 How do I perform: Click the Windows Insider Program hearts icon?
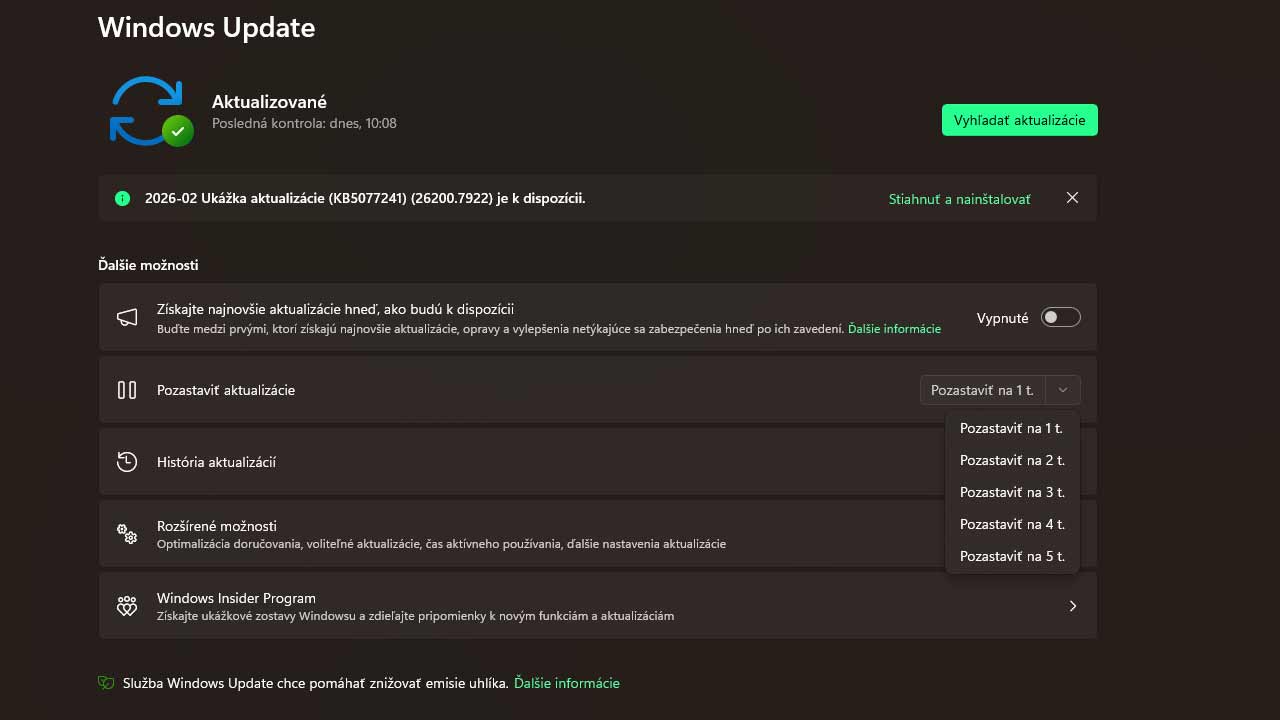[127, 606]
